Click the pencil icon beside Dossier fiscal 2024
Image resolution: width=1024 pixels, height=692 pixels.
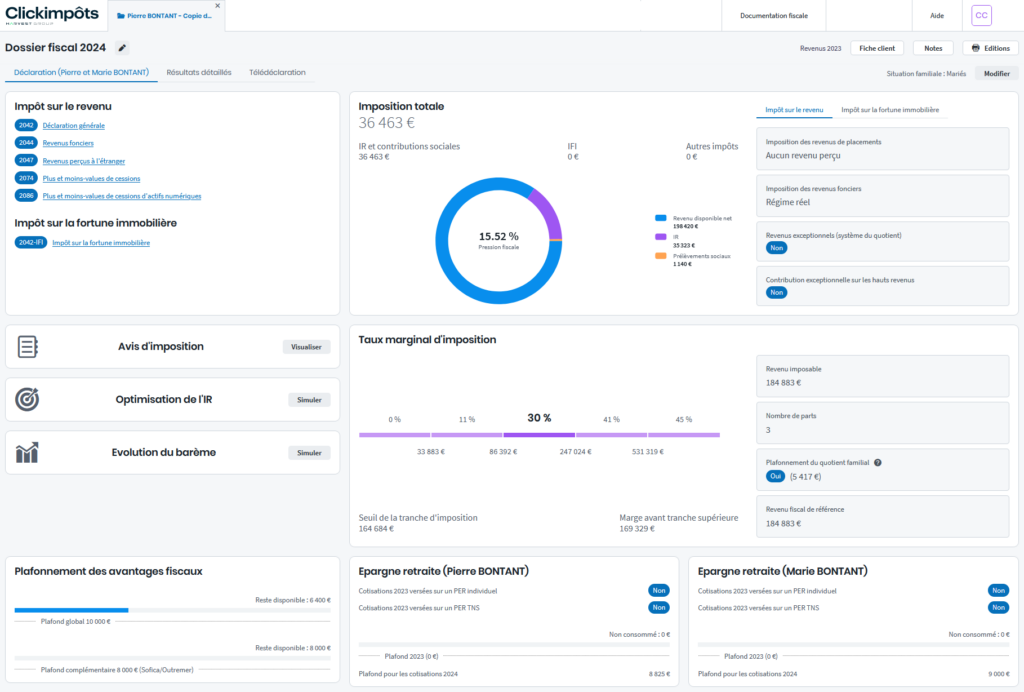coord(122,48)
